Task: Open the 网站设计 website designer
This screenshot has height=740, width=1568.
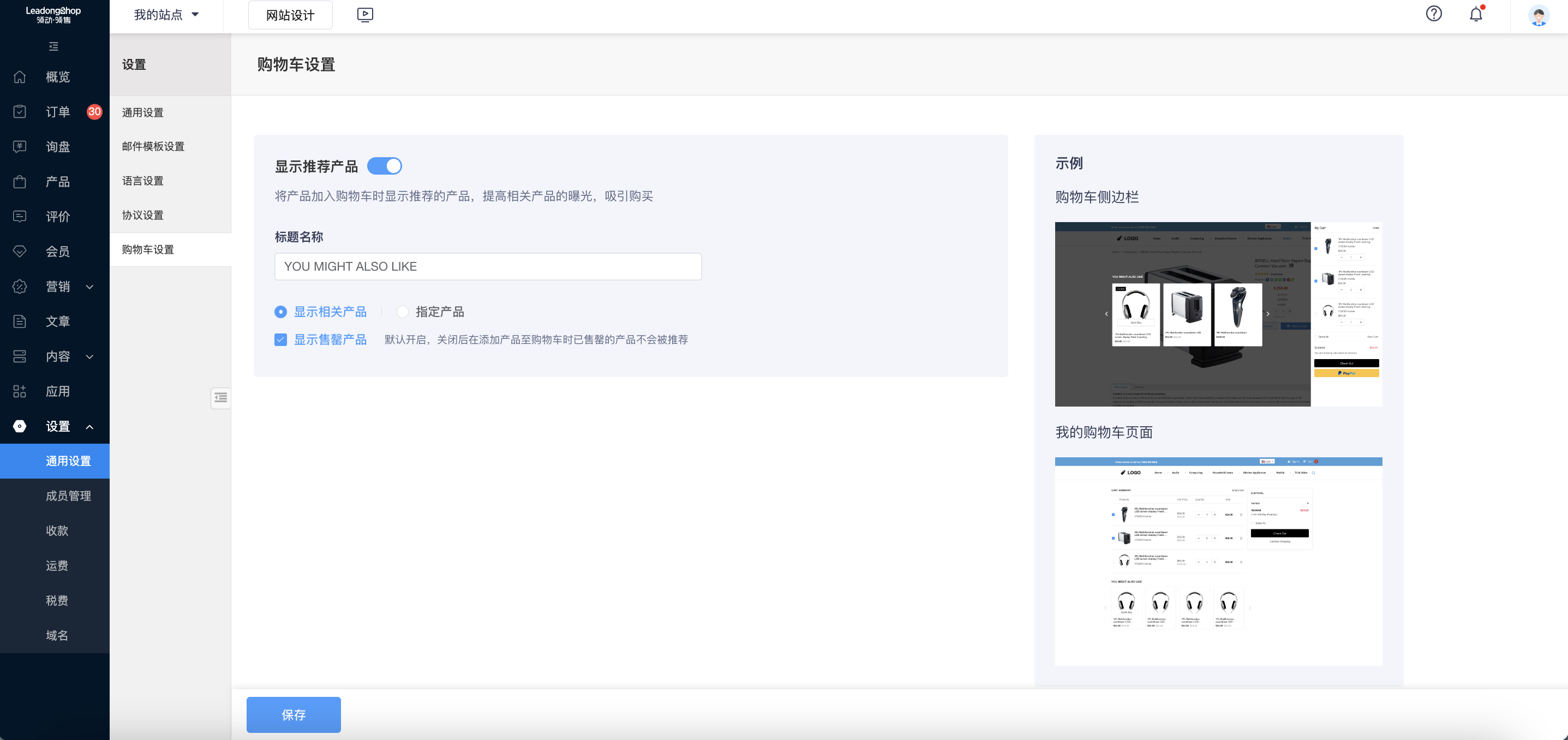Action: (290, 15)
